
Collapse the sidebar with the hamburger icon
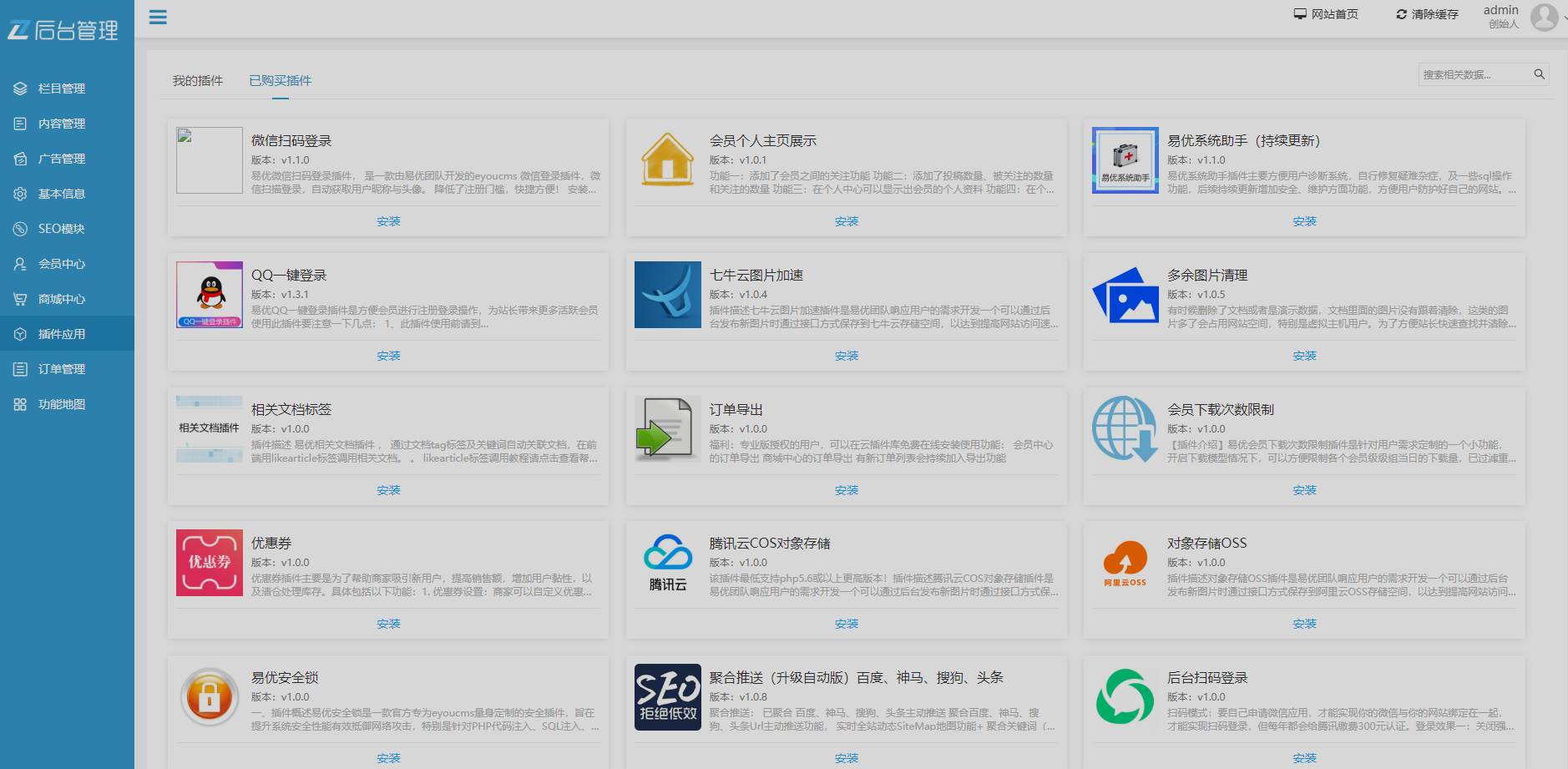point(158,17)
